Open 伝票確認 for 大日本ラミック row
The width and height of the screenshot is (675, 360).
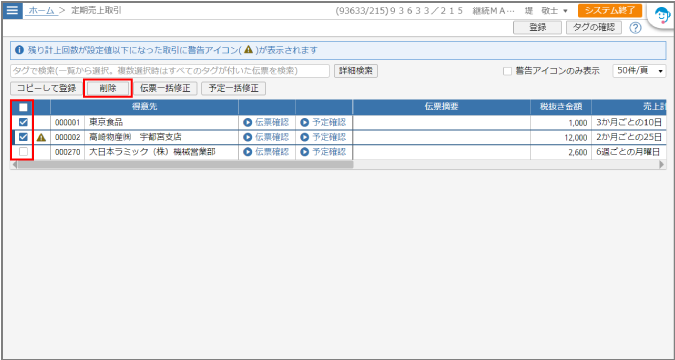pos(266,152)
